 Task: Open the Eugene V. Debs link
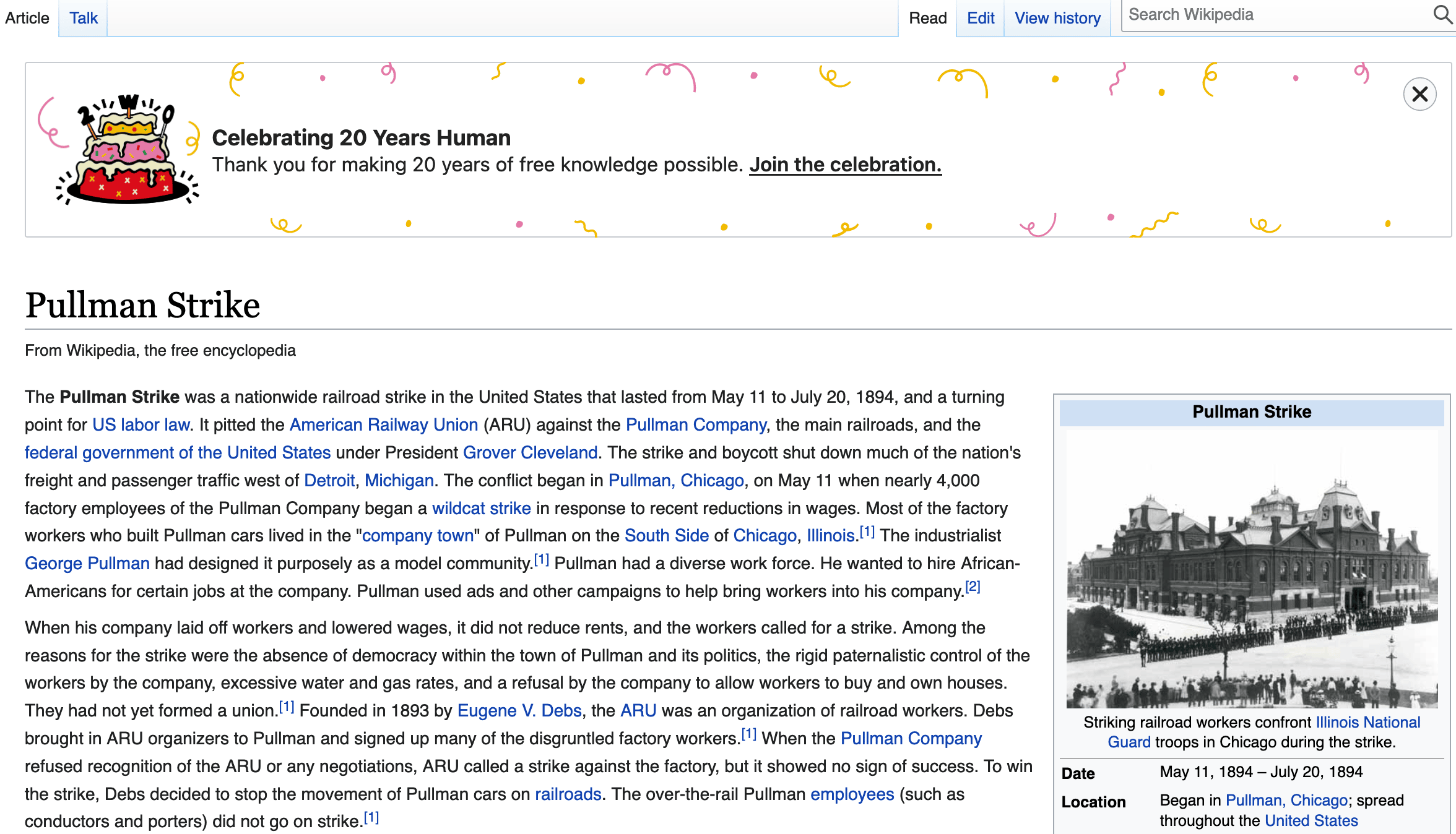[x=520, y=711]
